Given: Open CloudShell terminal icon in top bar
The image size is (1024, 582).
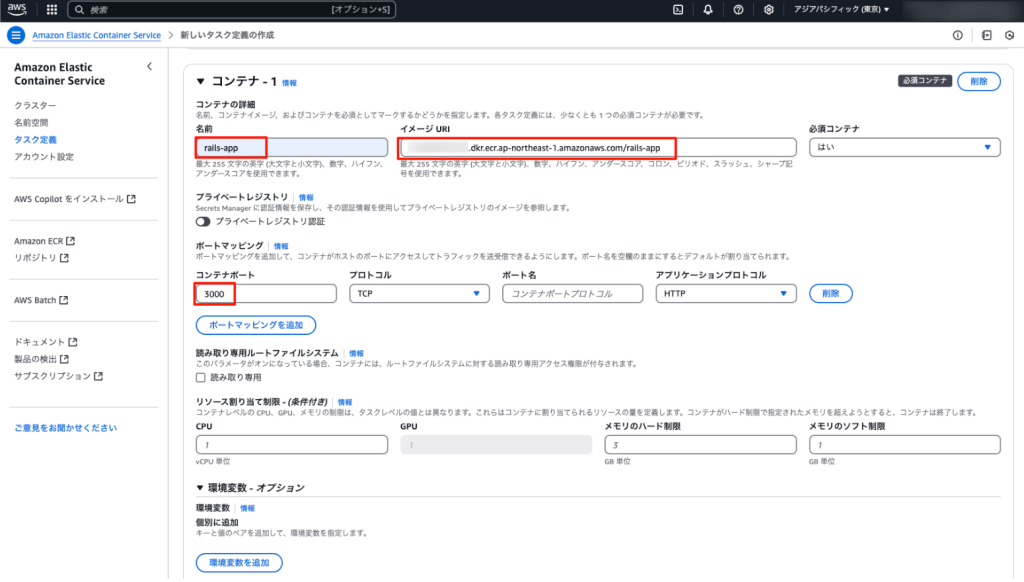Looking at the screenshot, I should (678, 10).
